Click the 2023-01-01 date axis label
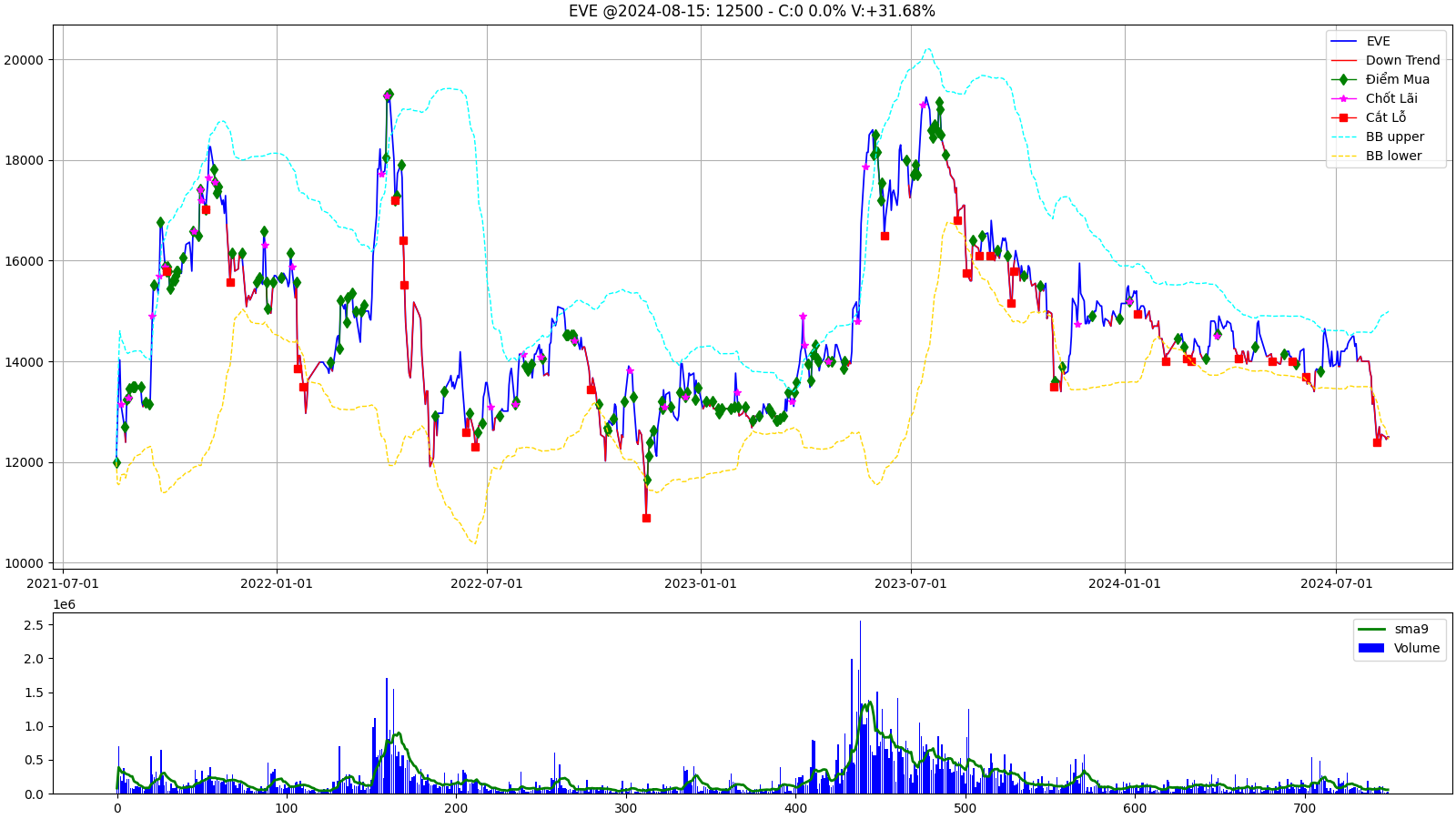Screen dimensions: 1456x819 pos(701,583)
